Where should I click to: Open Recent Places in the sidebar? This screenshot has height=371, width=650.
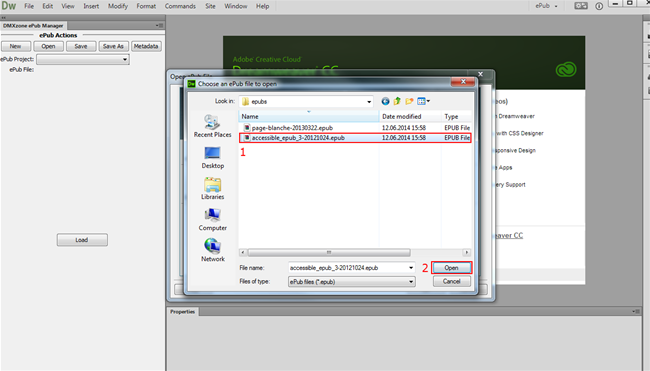point(212,126)
